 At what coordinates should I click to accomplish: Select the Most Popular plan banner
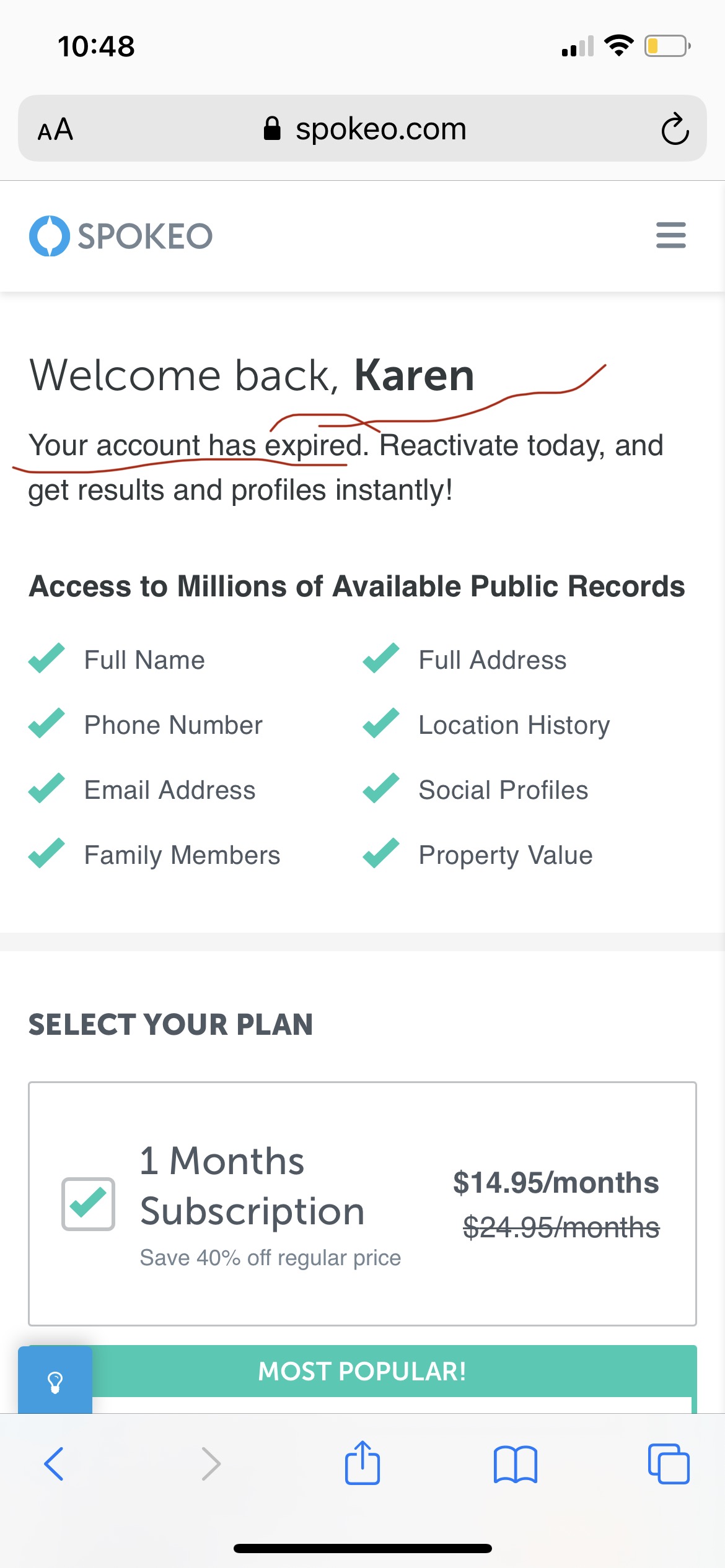coord(362,1371)
